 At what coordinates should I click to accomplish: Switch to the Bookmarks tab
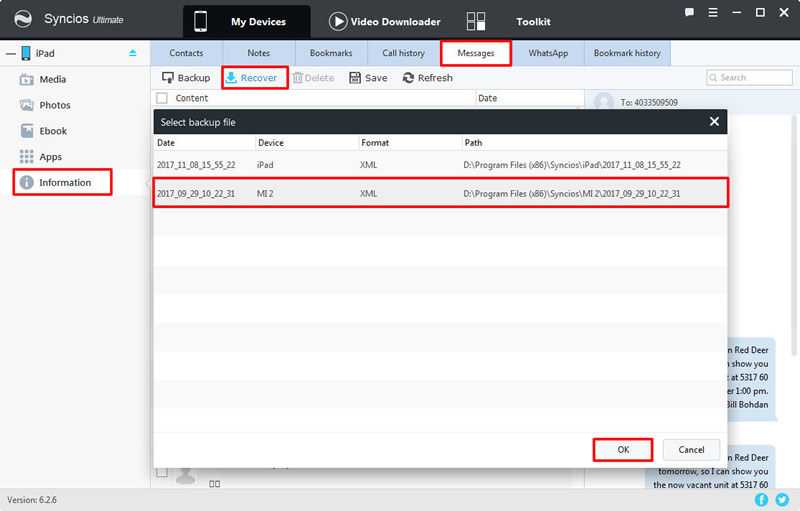[x=331, y=53]
